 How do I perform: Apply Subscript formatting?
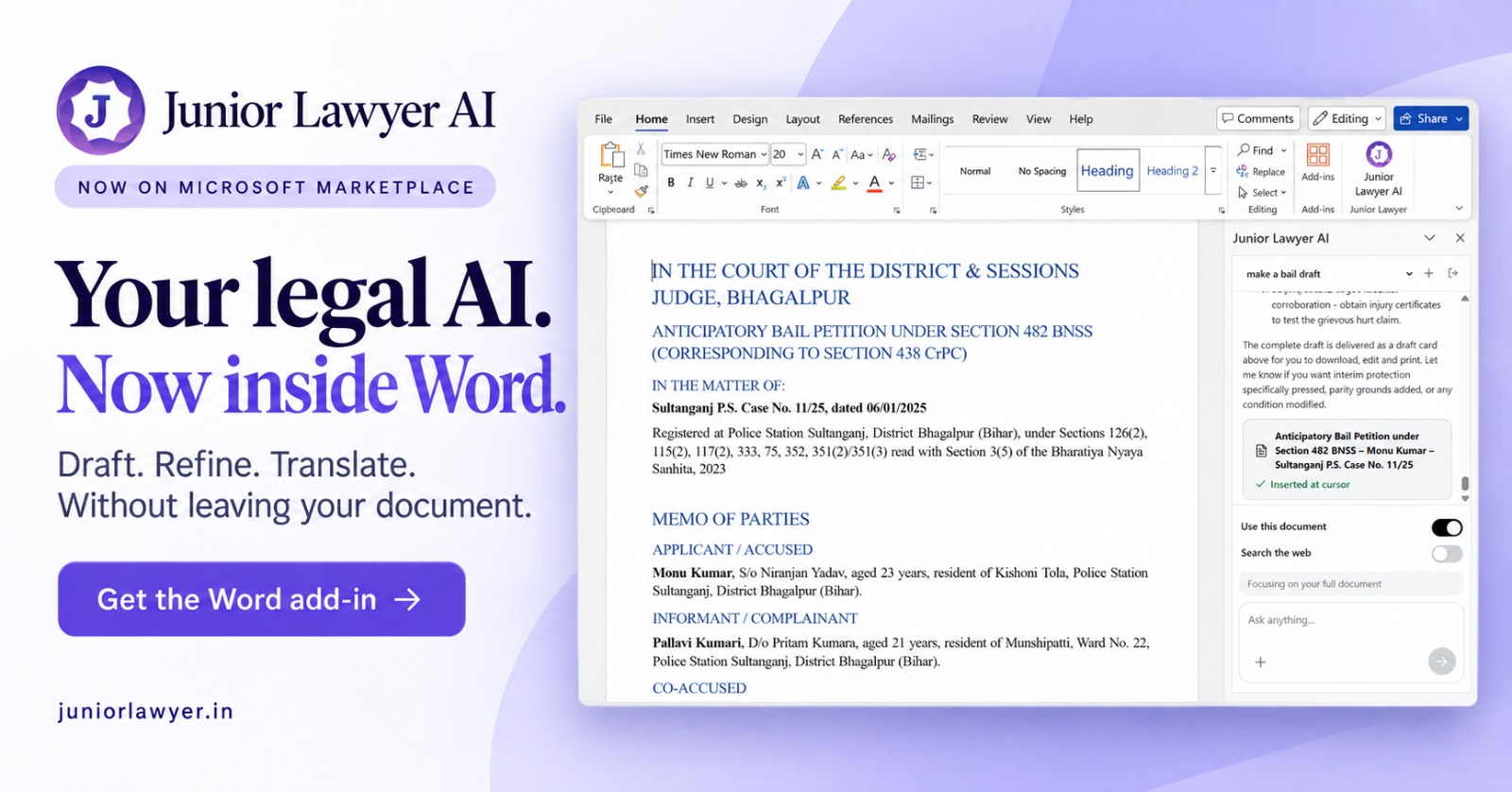click(x=762, y=182)
